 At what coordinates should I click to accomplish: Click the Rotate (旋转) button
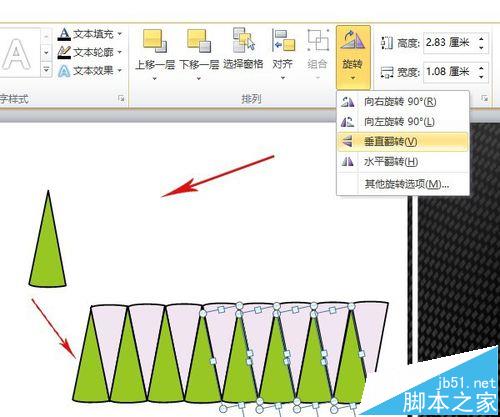[353, 57]
